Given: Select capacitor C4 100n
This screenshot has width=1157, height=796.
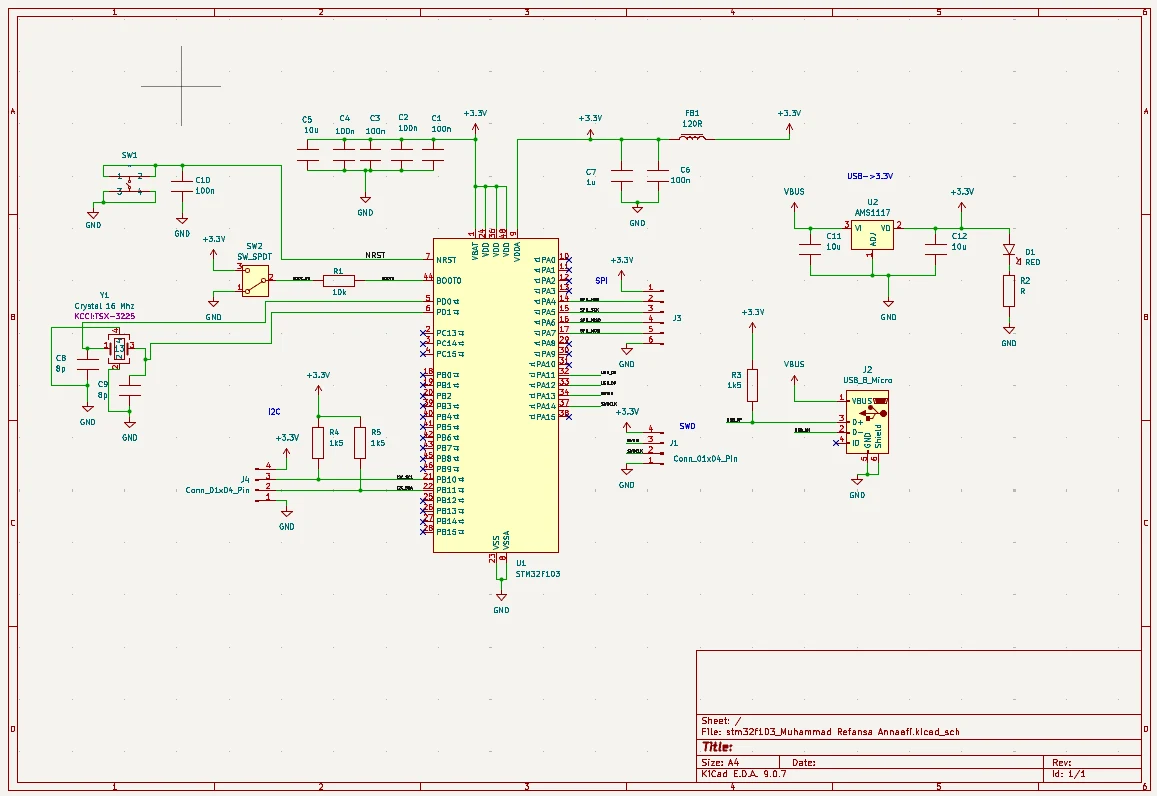Looking at the screenshot, I should 344,154.
